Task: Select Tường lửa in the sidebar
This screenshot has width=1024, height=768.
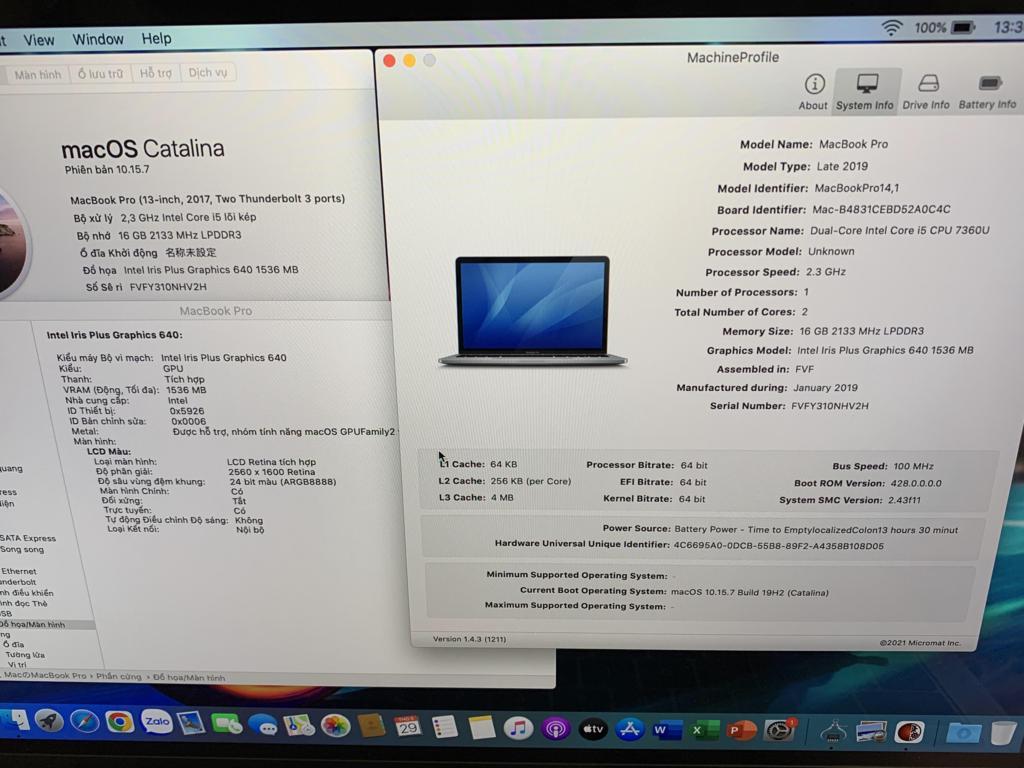Action: [x=25, y=654]
